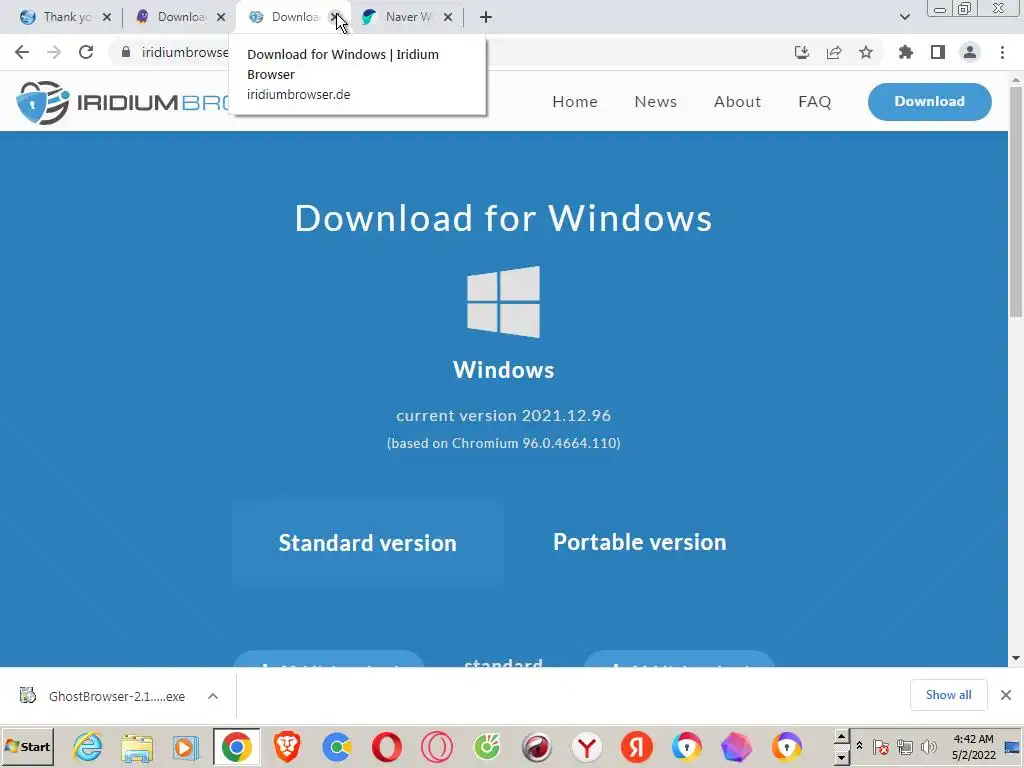
Task: Open network status tray icon
Action: coord(904,746)
